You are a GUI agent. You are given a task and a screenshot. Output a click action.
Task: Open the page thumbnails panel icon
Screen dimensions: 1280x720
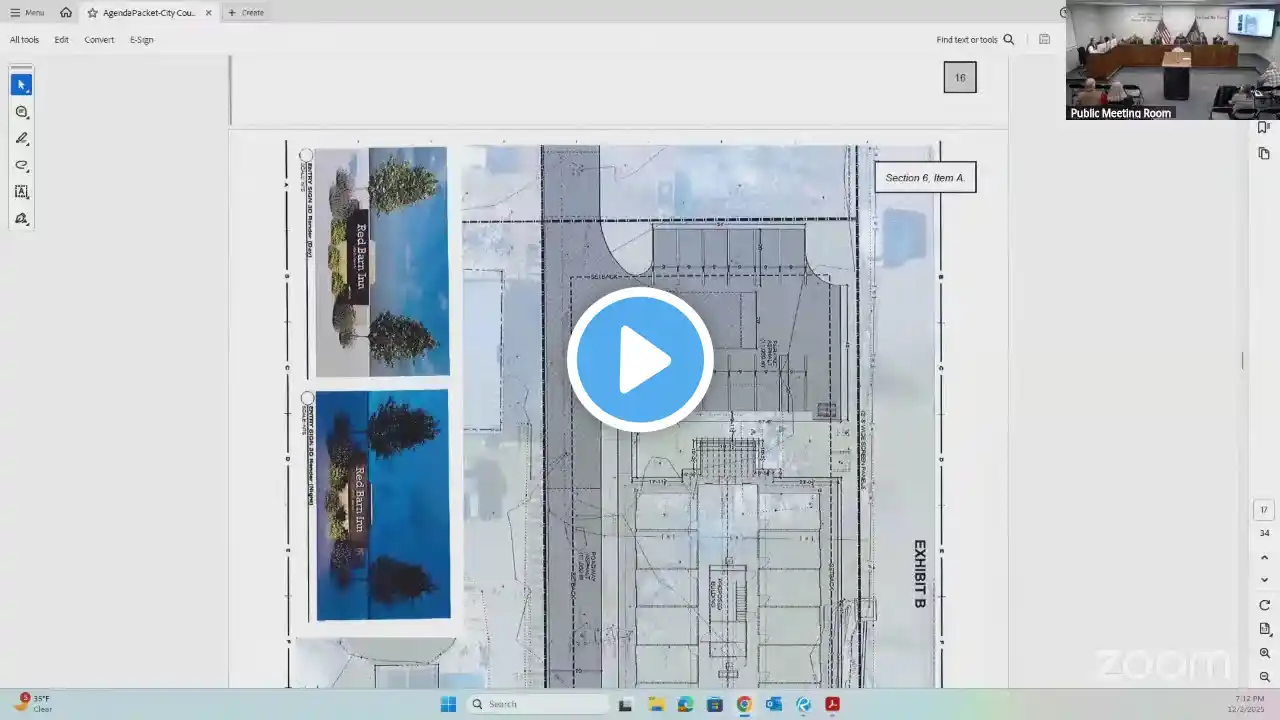[x=1264, y=153]
